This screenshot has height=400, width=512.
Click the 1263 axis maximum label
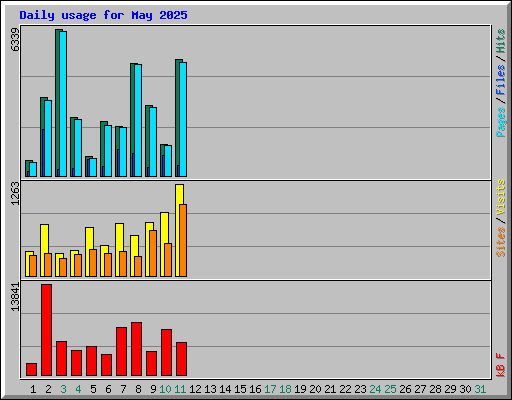pos(15,194)
